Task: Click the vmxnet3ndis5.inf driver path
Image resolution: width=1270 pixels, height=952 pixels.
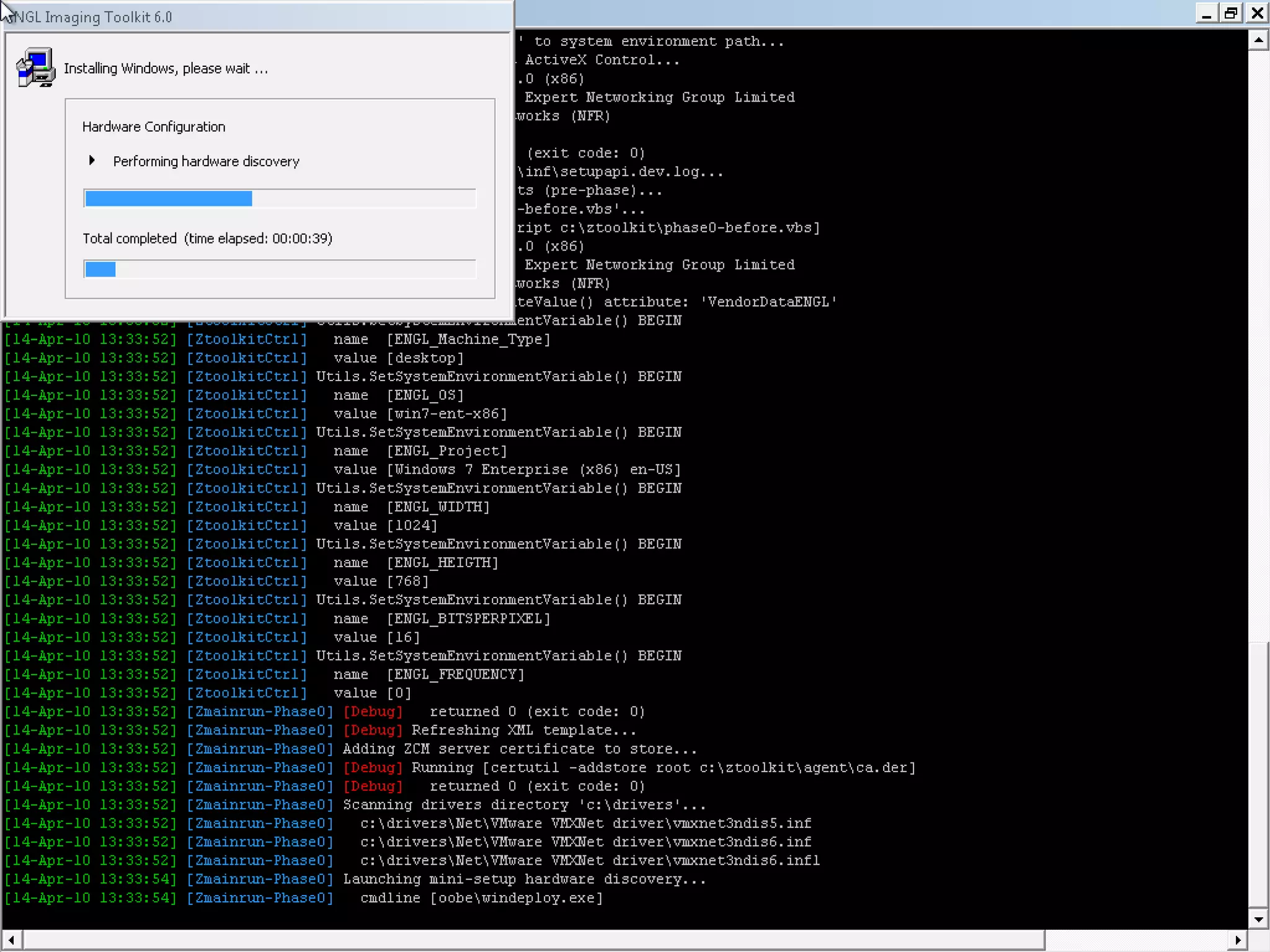Action: [x=585, y=823]
